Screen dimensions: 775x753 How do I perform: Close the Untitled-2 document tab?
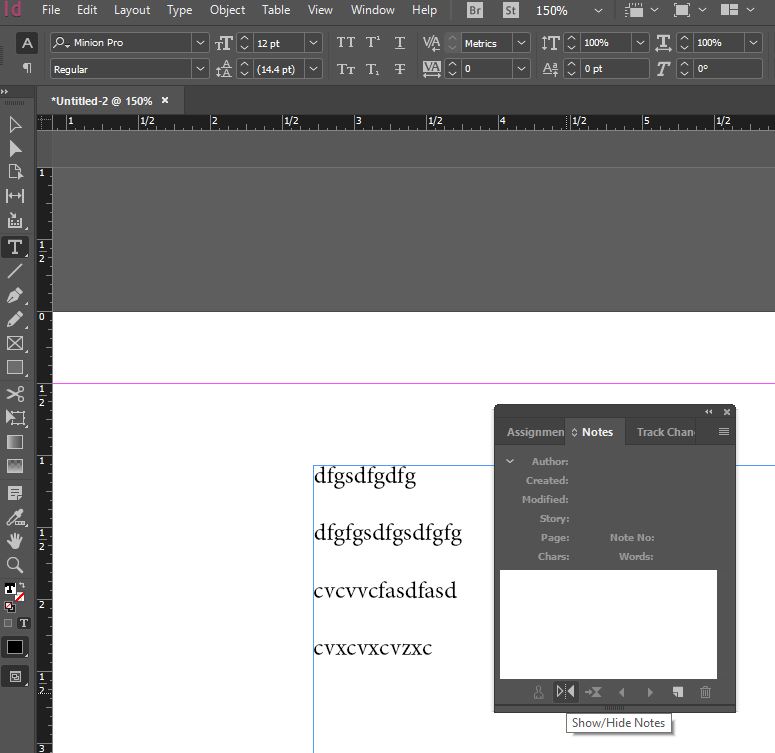165,100
